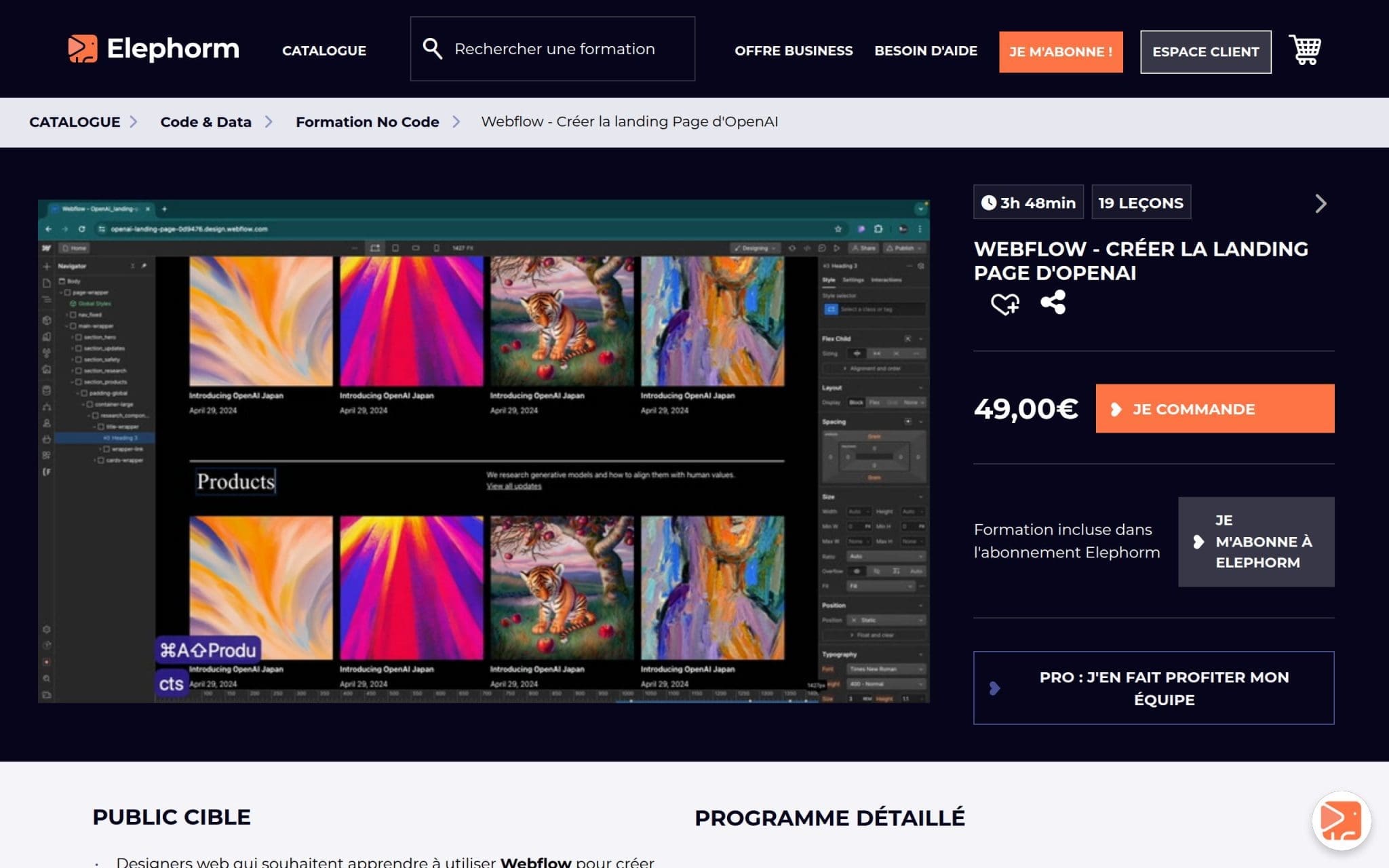Click chevron after Code & Data breadcrumb
The width and height of the screenshot is (1389, 868).
point(269,122)
